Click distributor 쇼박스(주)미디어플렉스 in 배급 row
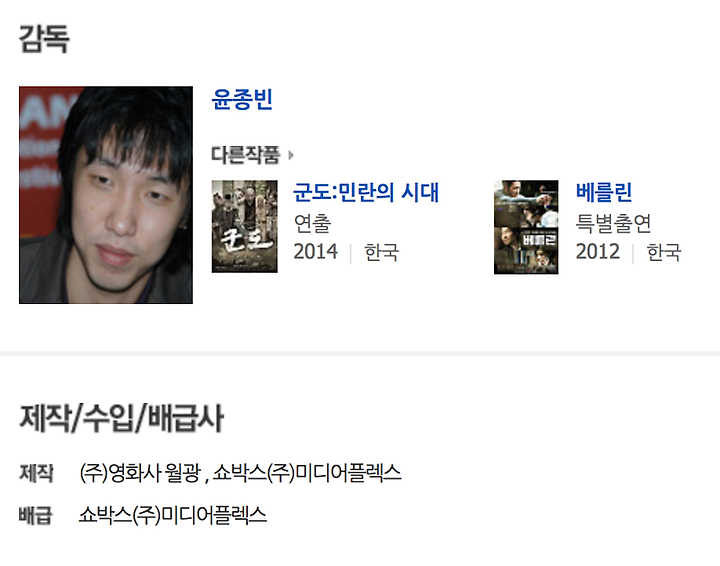 [173, 515]
